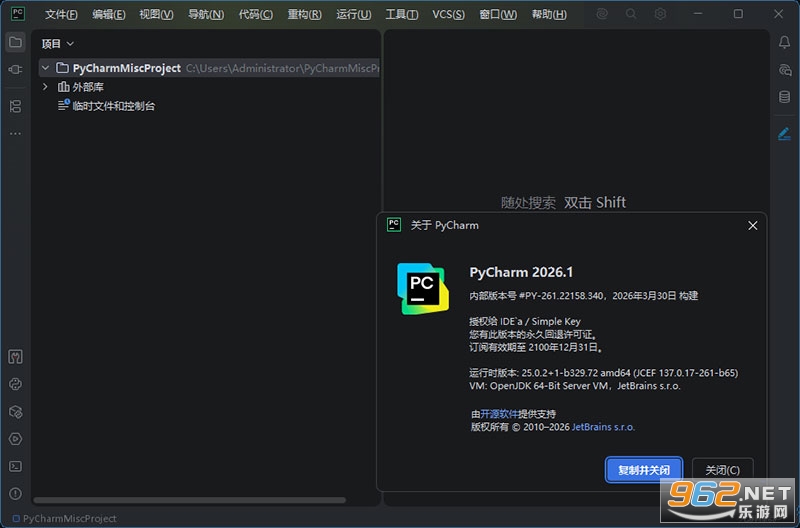Open the 窗口(W) menu

[498, 14]
